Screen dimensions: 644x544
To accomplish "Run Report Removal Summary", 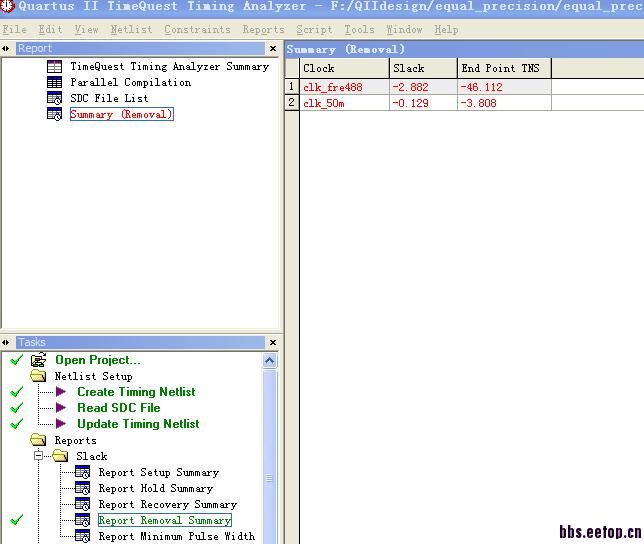I will [x=165, y=520].
